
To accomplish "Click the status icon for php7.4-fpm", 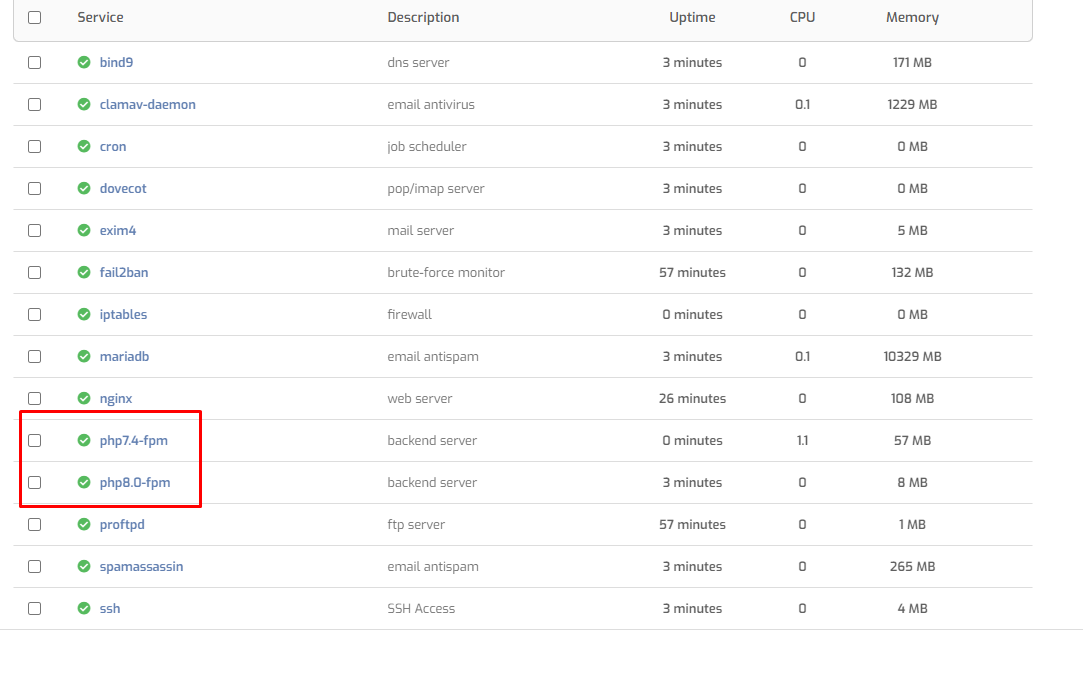I will (x=84, y=440).
